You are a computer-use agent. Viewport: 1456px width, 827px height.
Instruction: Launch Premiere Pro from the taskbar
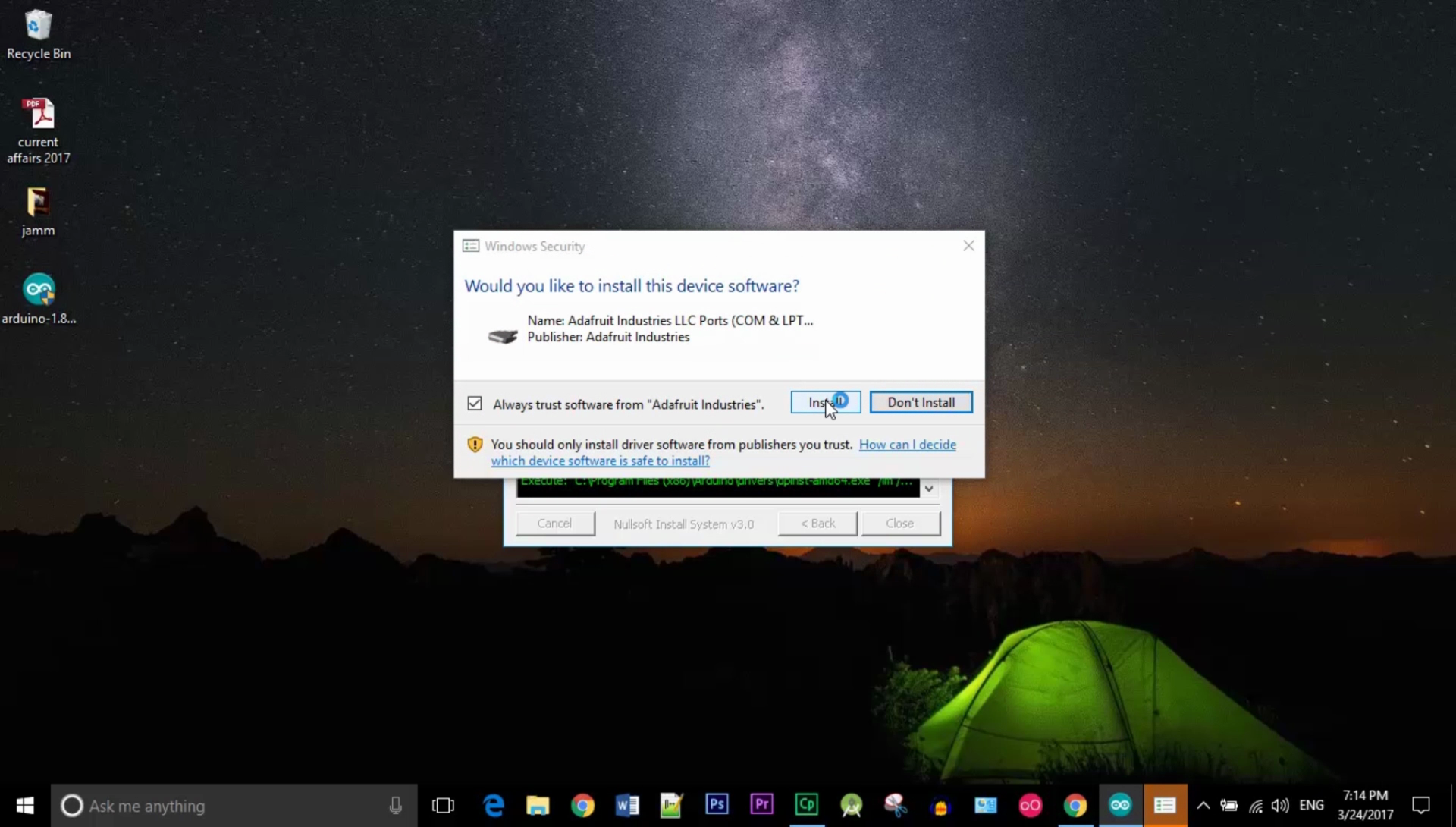pyautogui.click(x=761, y=803)
